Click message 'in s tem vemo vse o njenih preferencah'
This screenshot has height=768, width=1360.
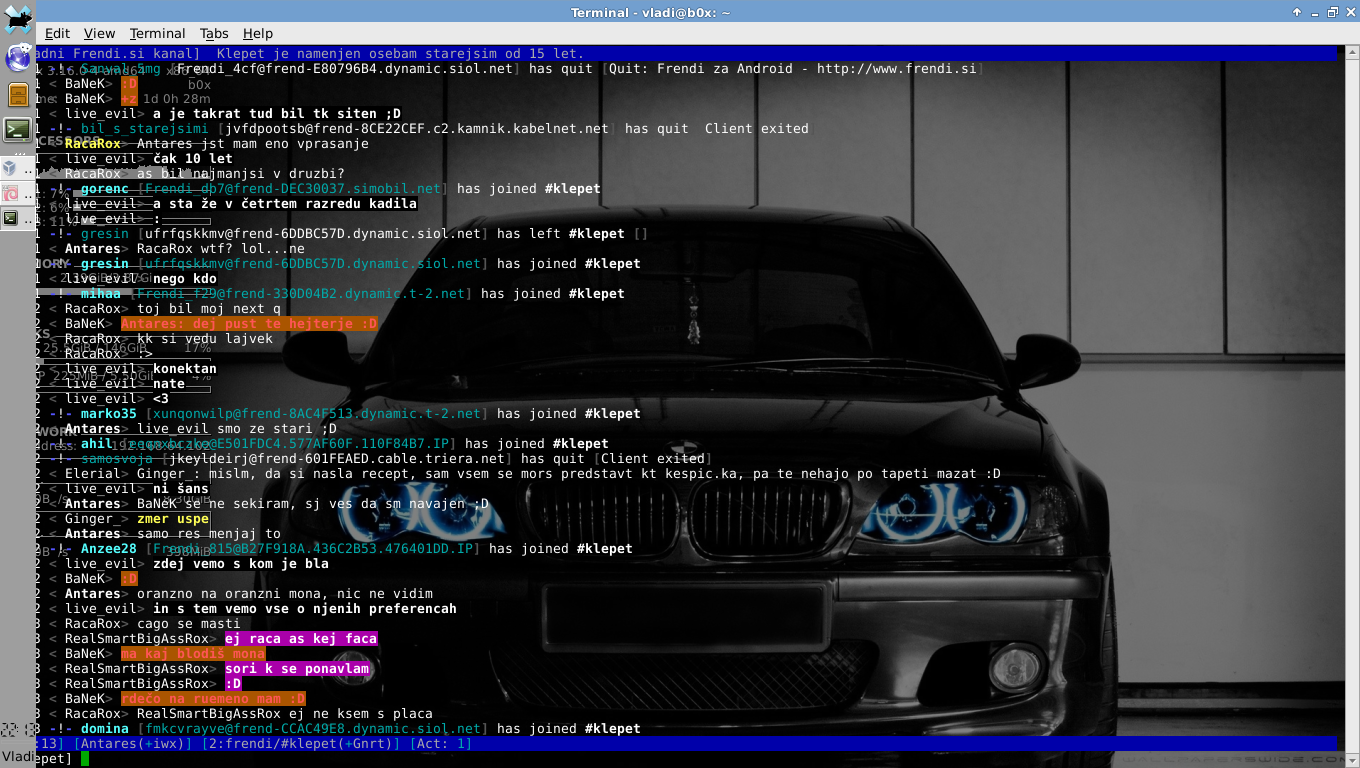pos(305,609)
